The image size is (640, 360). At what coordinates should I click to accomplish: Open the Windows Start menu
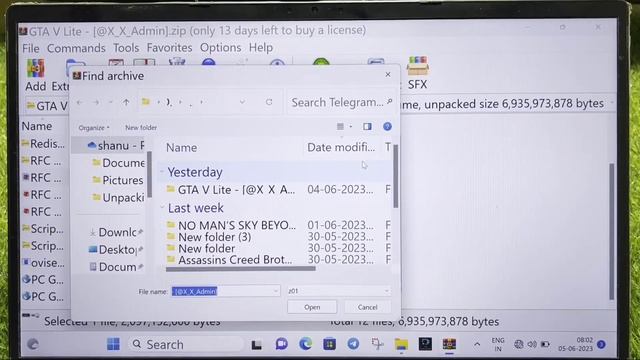(x=113, y=344)
